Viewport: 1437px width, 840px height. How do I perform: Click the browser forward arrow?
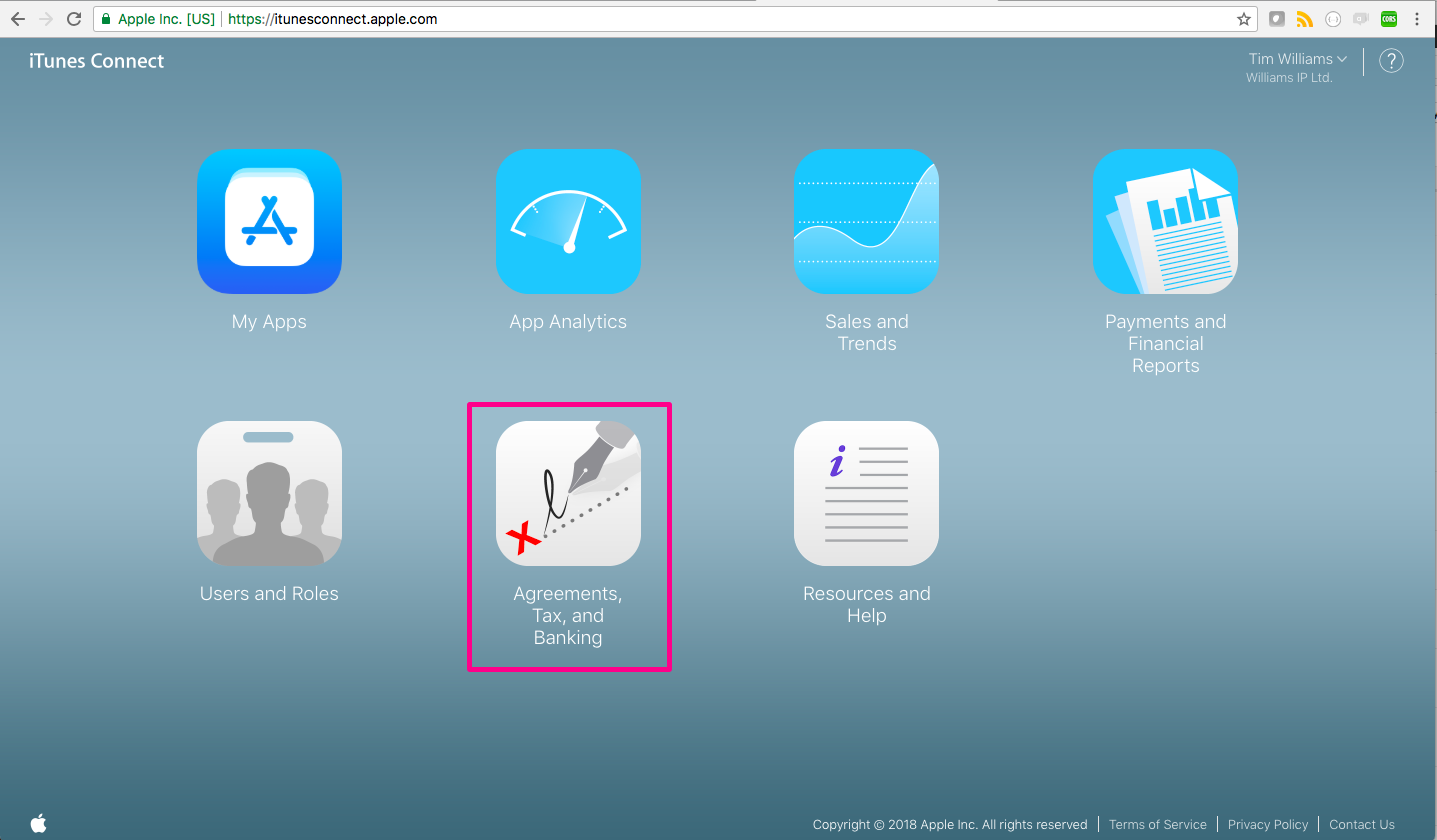point(45,19)
